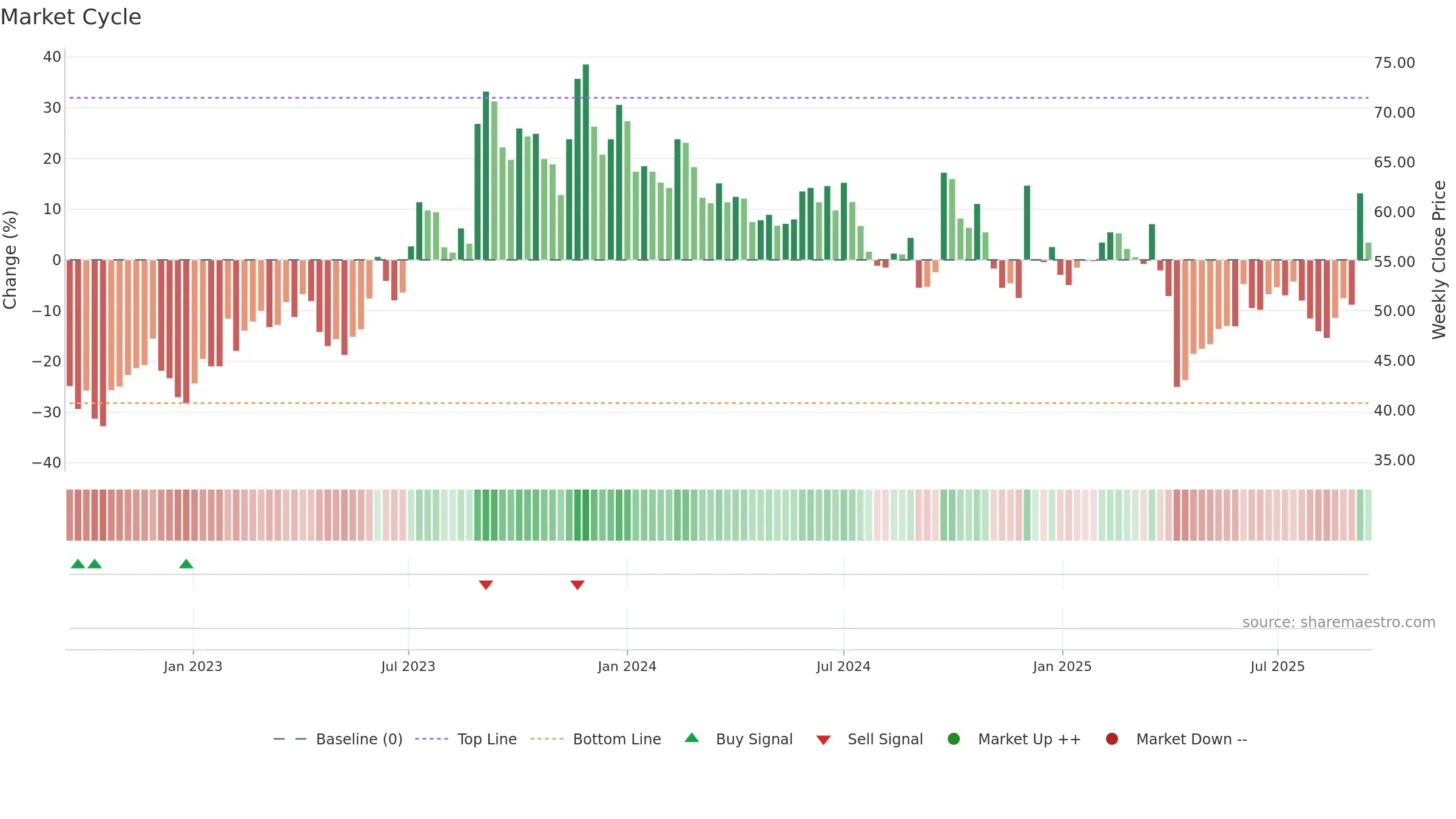
Task: Click the red Sell Signal legend triangle
Action: [x=823, y=740]
